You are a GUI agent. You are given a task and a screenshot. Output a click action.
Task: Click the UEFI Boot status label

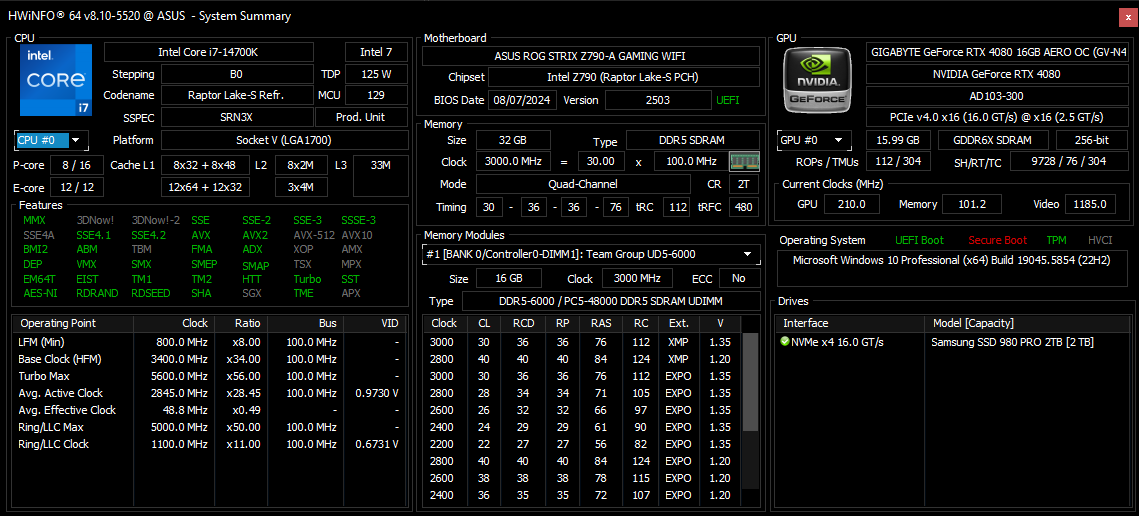919,240
